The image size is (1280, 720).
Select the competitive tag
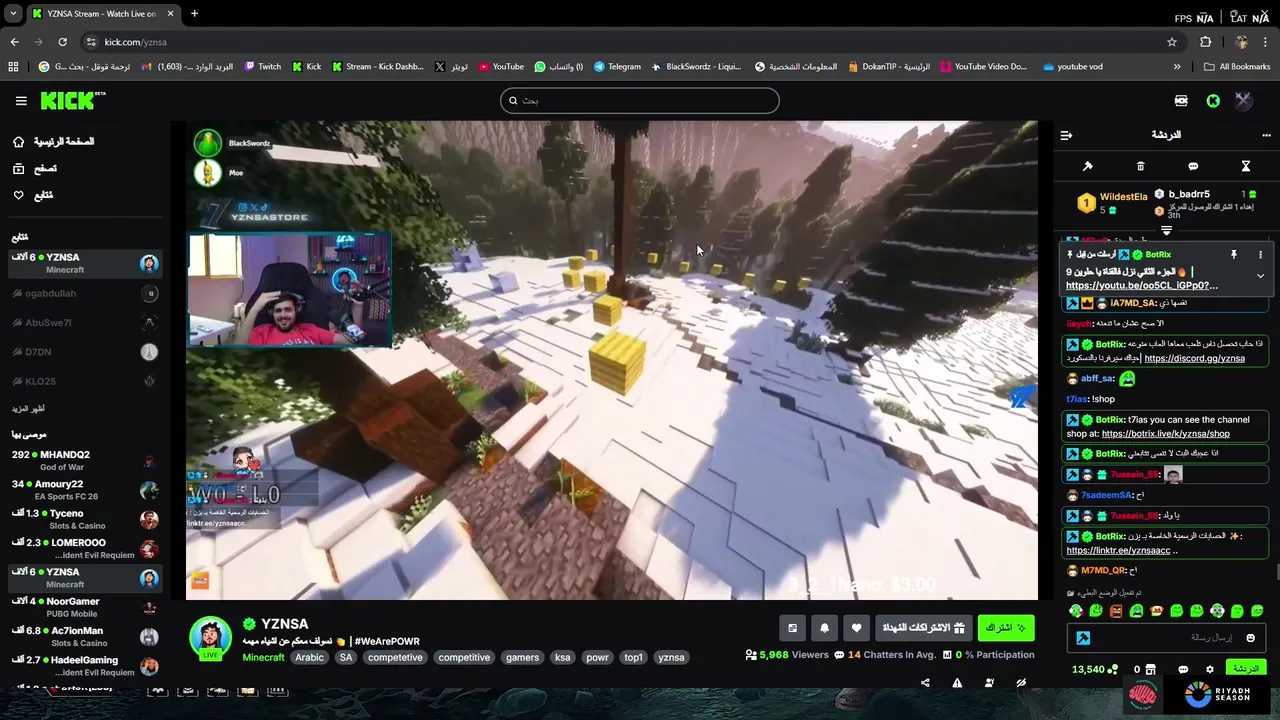(x=464, y=658)
